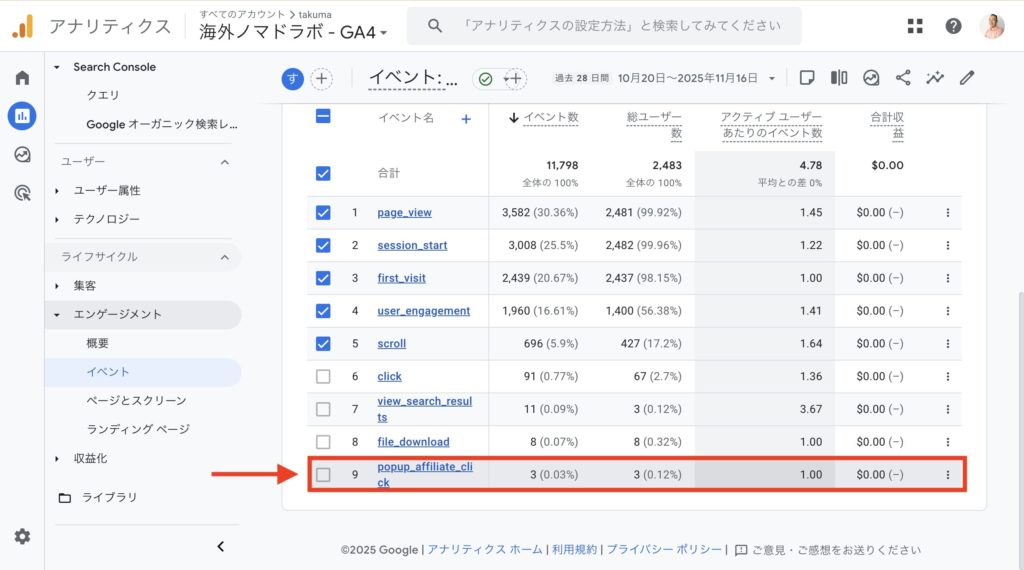Expand the 集客 tree item

pyautogui.click(x=57, y=286)
